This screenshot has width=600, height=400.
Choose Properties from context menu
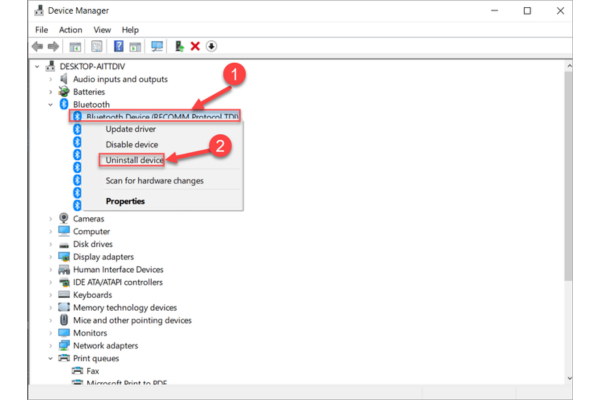click(x=126, y=201)
